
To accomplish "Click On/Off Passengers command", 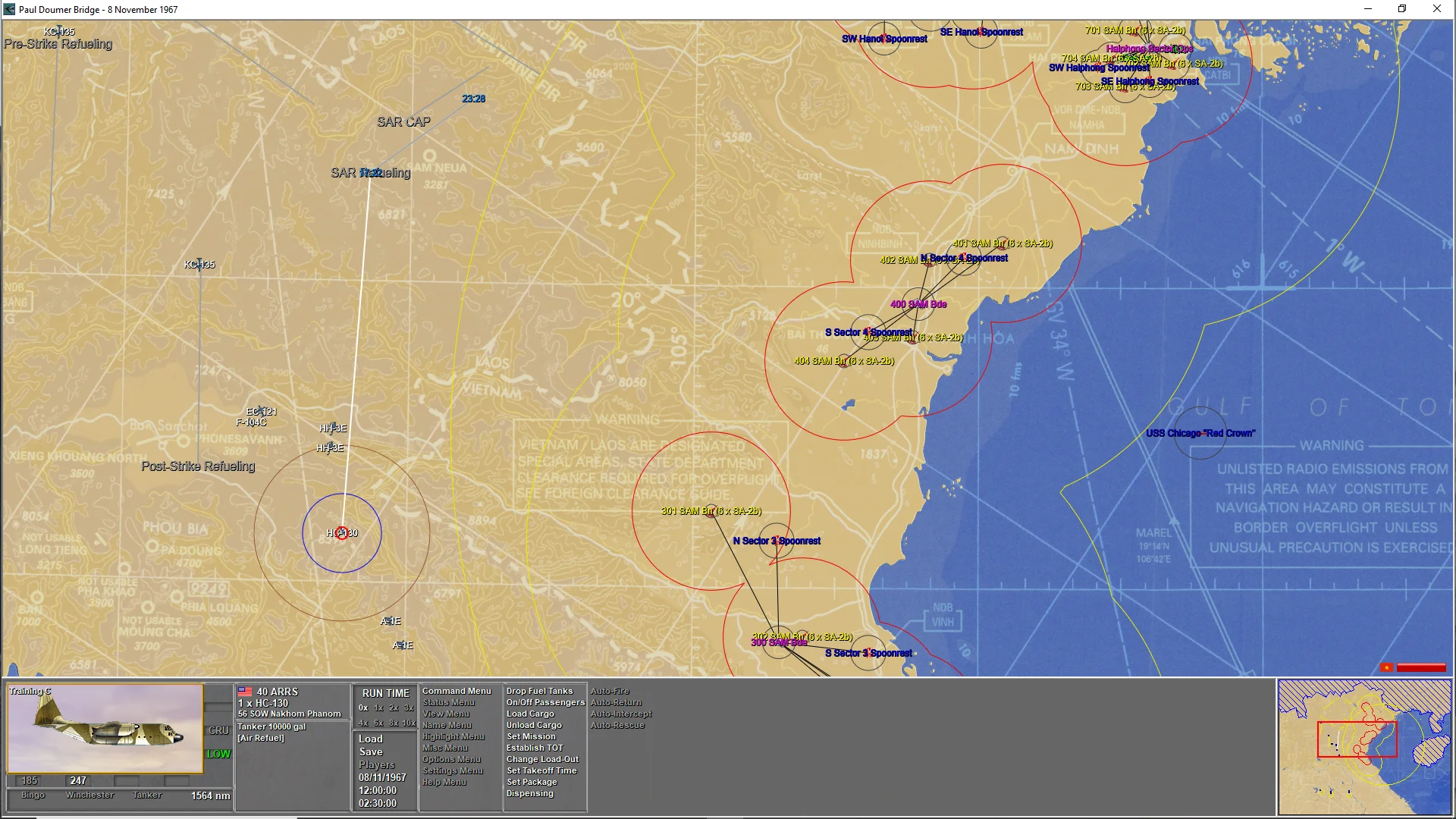I will coord(545,702).
